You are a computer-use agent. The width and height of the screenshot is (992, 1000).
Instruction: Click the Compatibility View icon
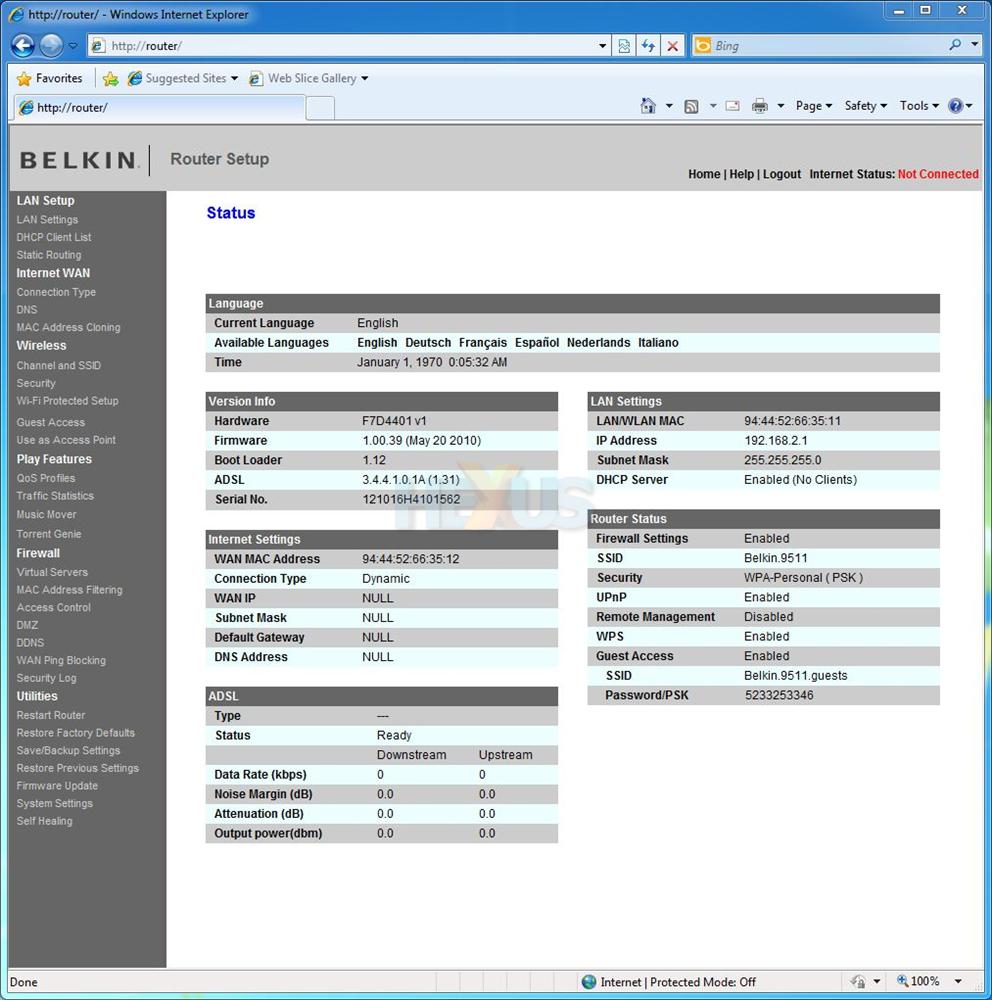tap(624, 46)
